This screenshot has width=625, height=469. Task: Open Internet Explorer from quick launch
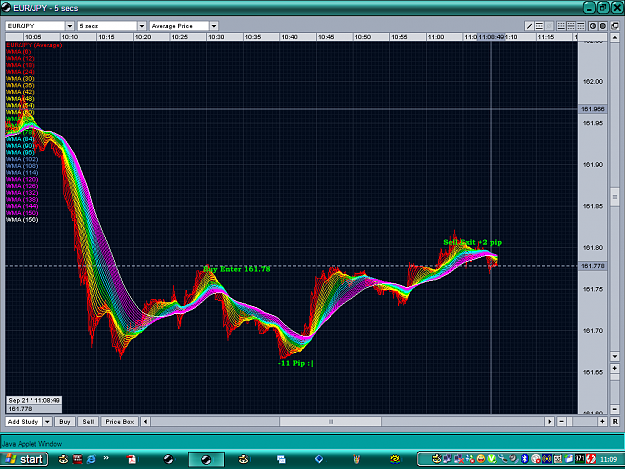point(91,459)
